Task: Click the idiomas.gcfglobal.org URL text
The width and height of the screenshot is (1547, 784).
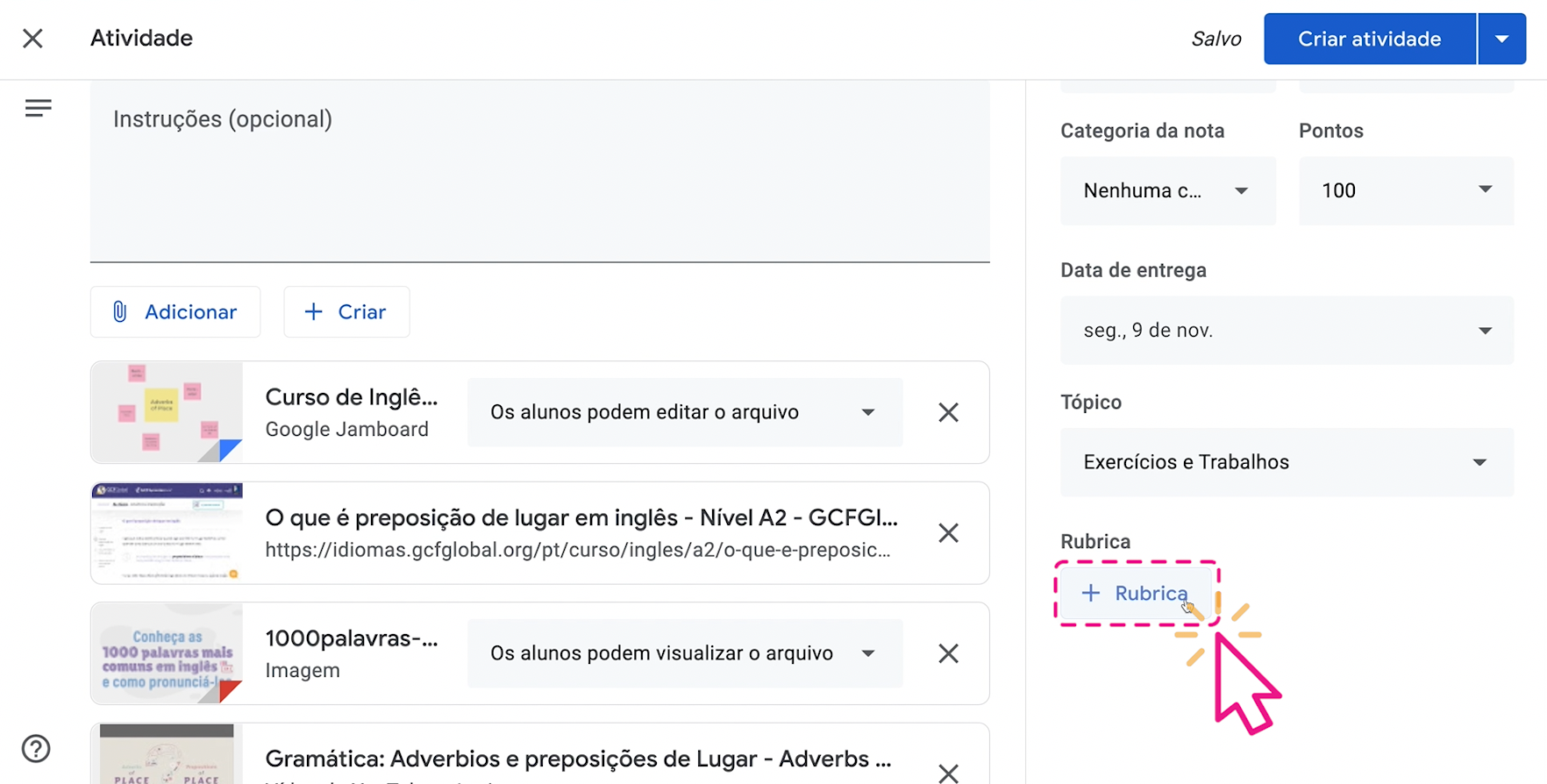Action: click(x=577, y=550)
